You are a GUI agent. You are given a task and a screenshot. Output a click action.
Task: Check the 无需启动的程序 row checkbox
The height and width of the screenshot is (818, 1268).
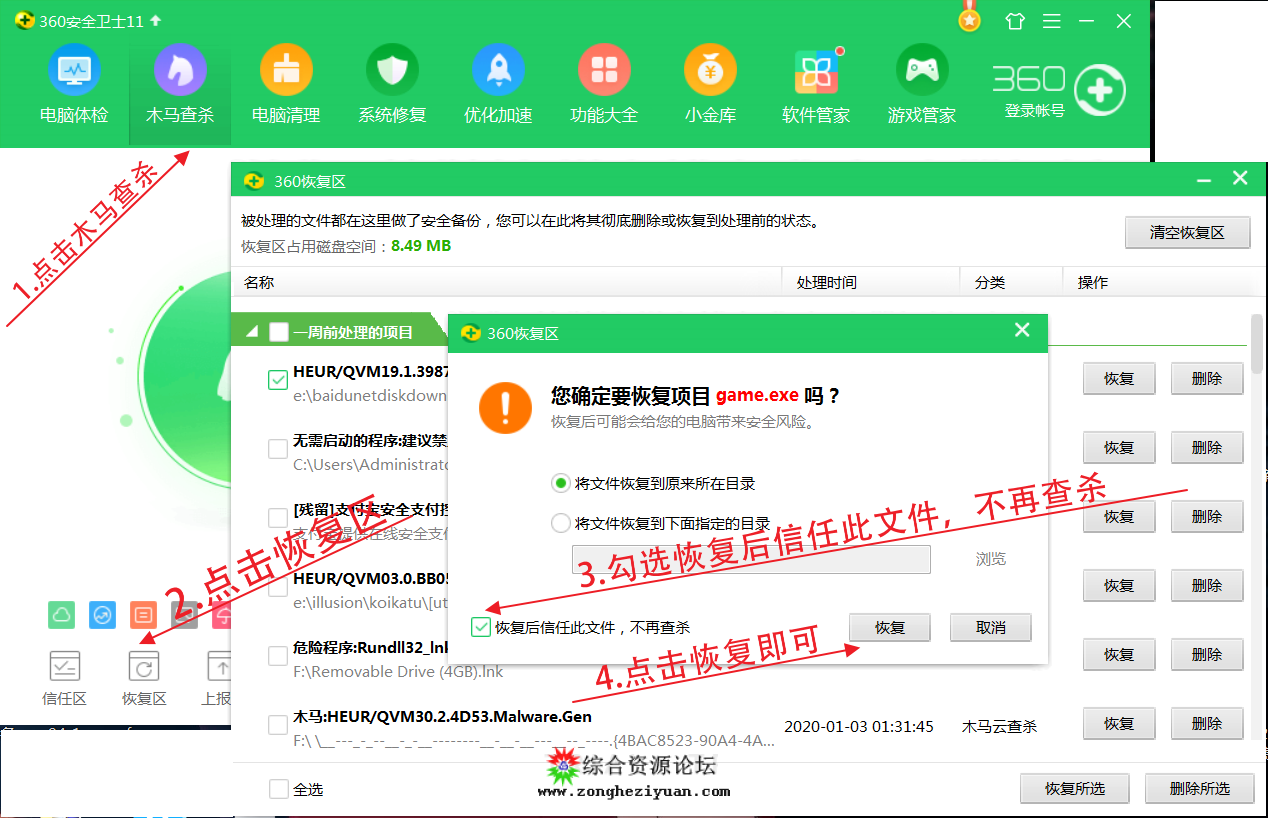click(x=278, y=449)
